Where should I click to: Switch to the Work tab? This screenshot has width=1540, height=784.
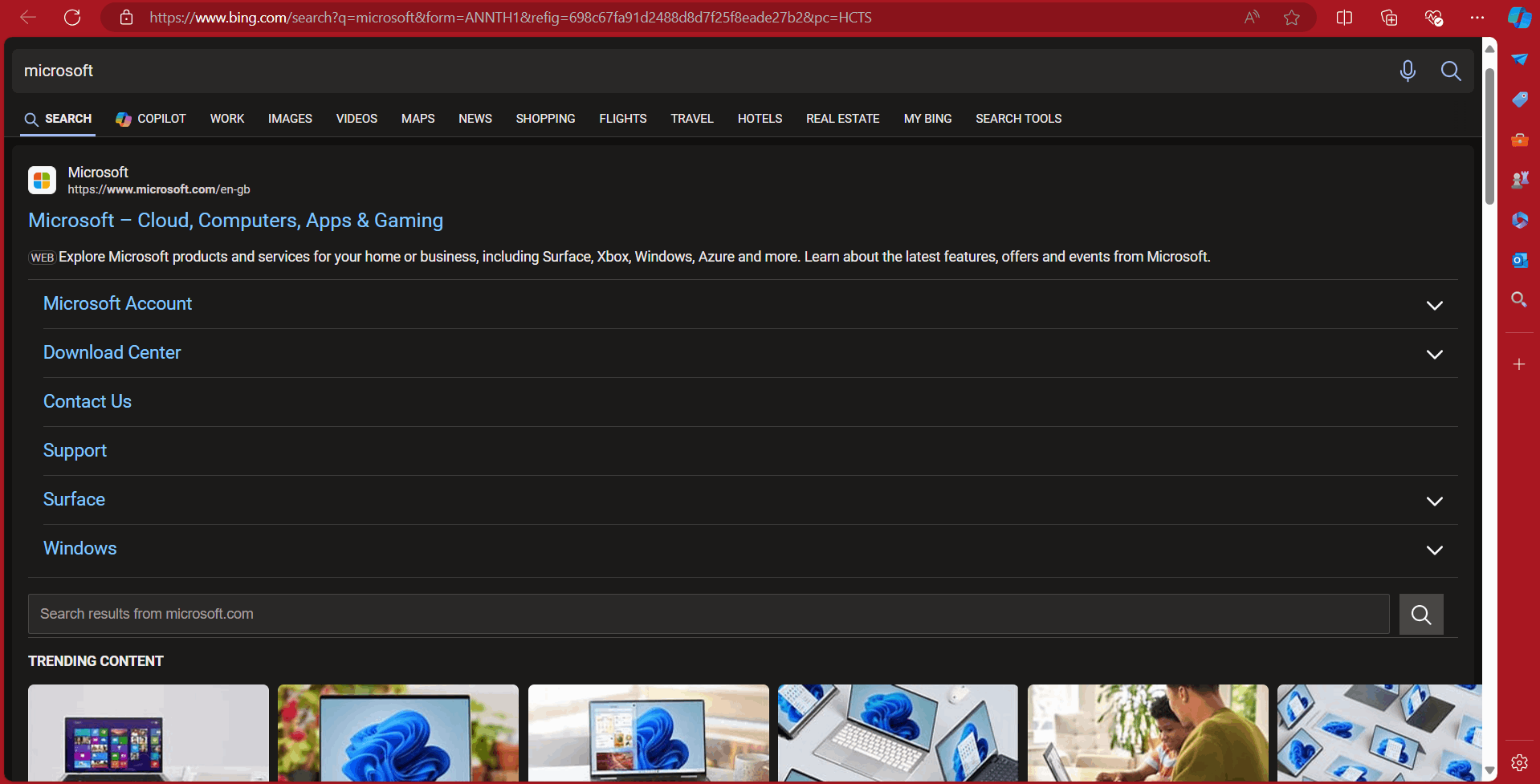pos(227,119)
